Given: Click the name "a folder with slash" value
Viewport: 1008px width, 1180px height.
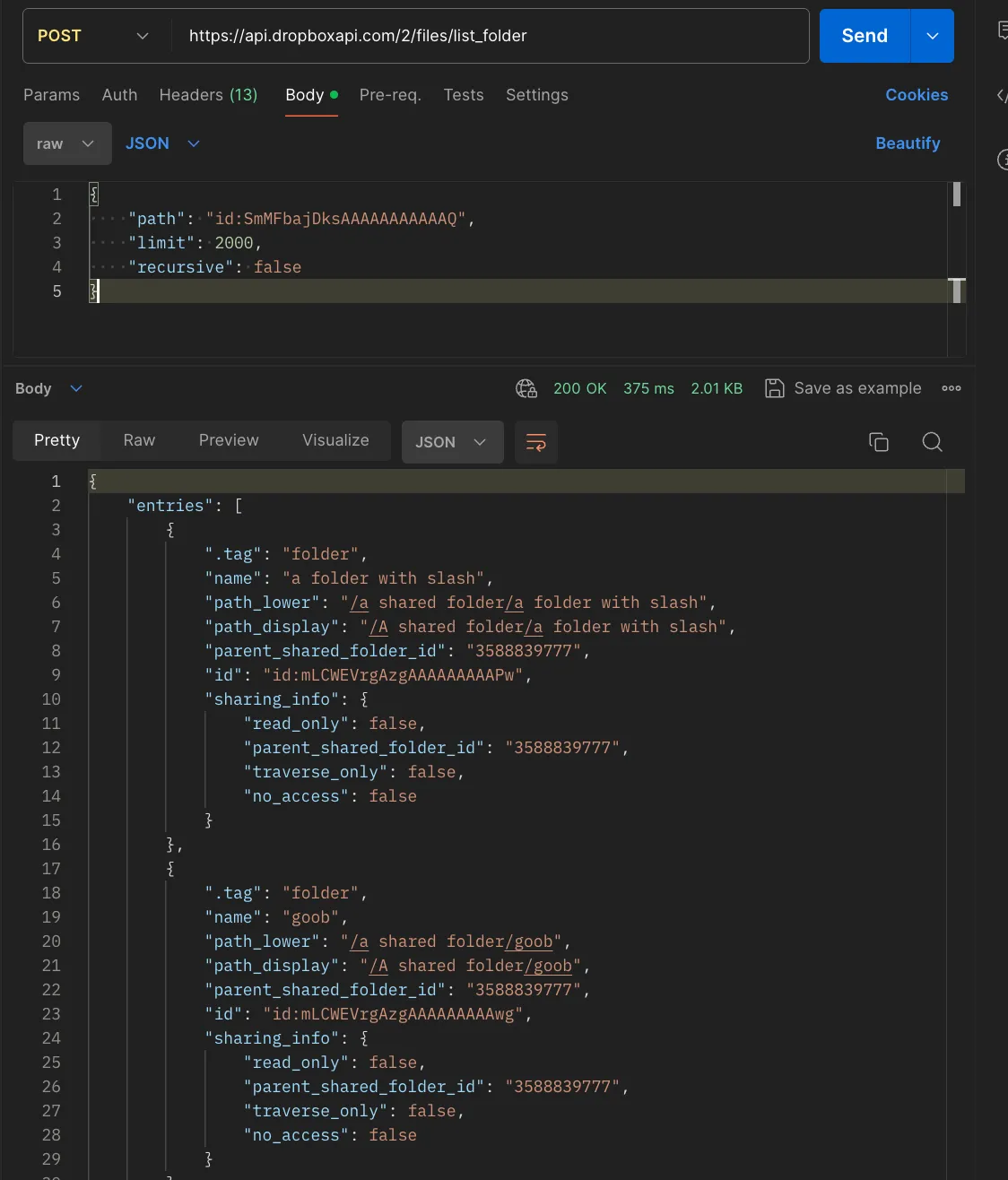Looking at the screenshot, I should tap(383, 578).
